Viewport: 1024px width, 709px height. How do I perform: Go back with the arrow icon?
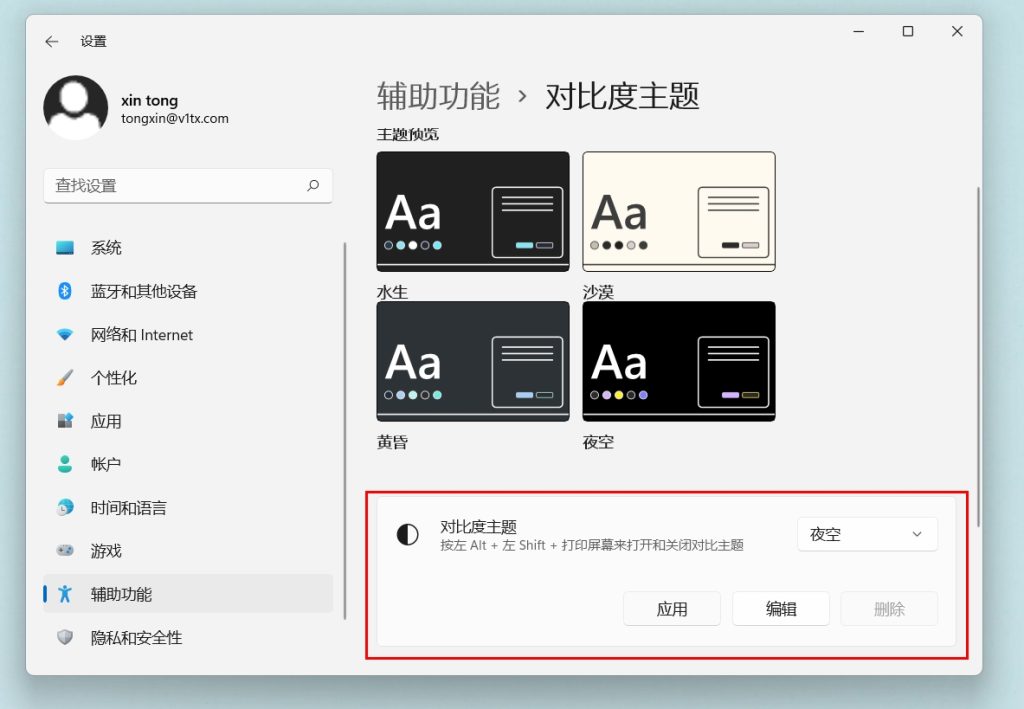coord(52,42)
